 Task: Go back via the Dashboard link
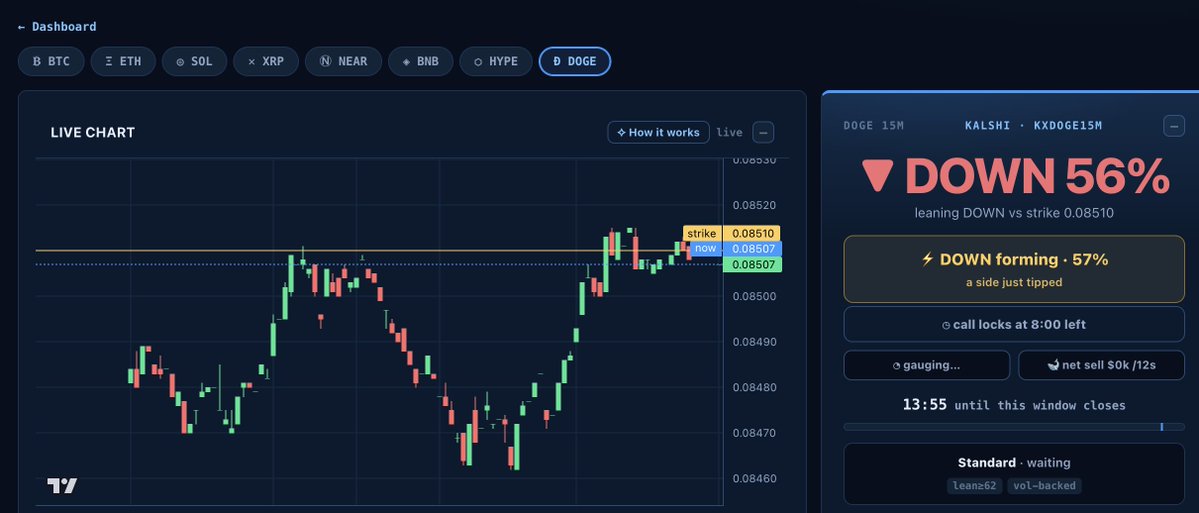point(57,27)
